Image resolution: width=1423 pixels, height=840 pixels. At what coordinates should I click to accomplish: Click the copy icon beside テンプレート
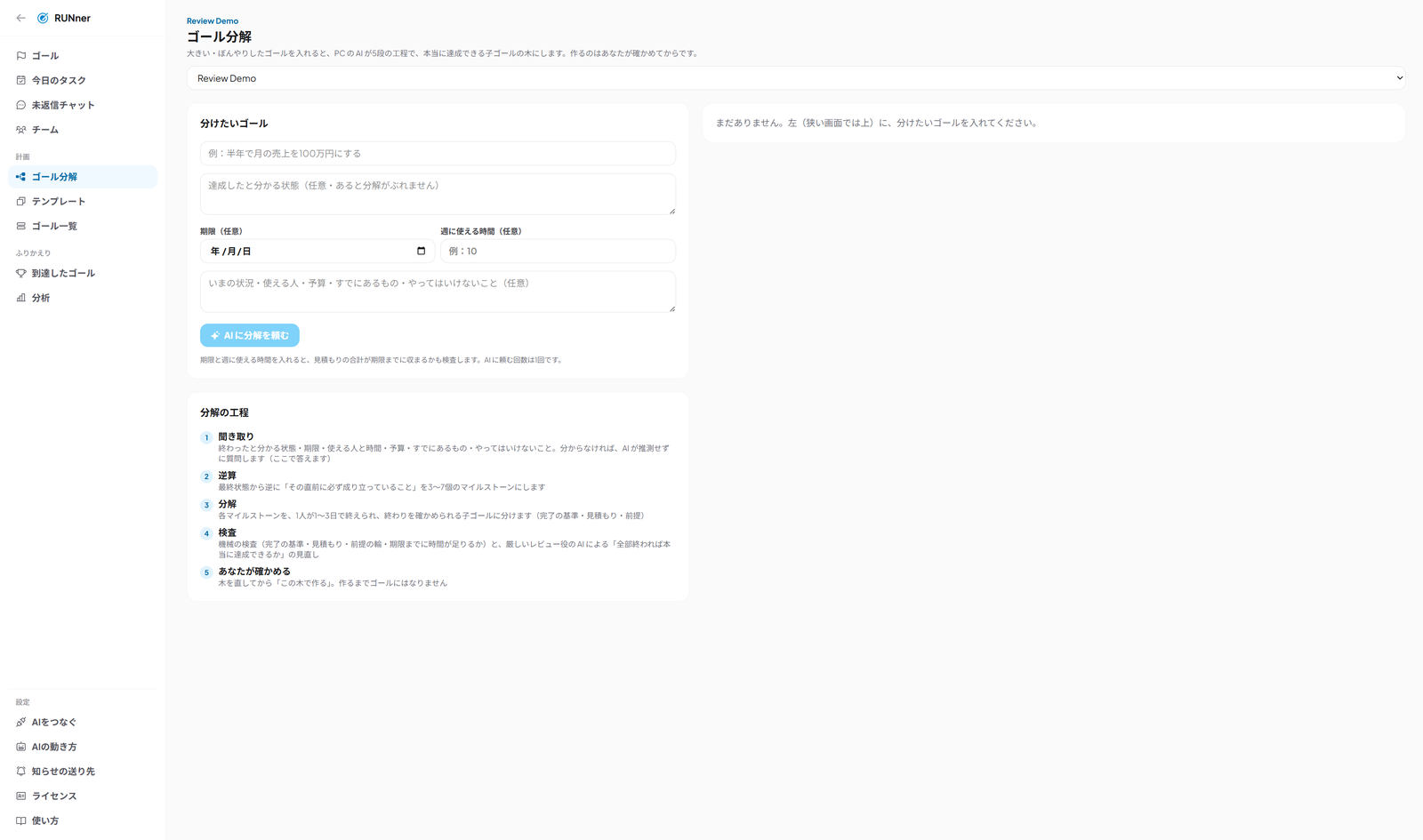[x=21, y=202]
